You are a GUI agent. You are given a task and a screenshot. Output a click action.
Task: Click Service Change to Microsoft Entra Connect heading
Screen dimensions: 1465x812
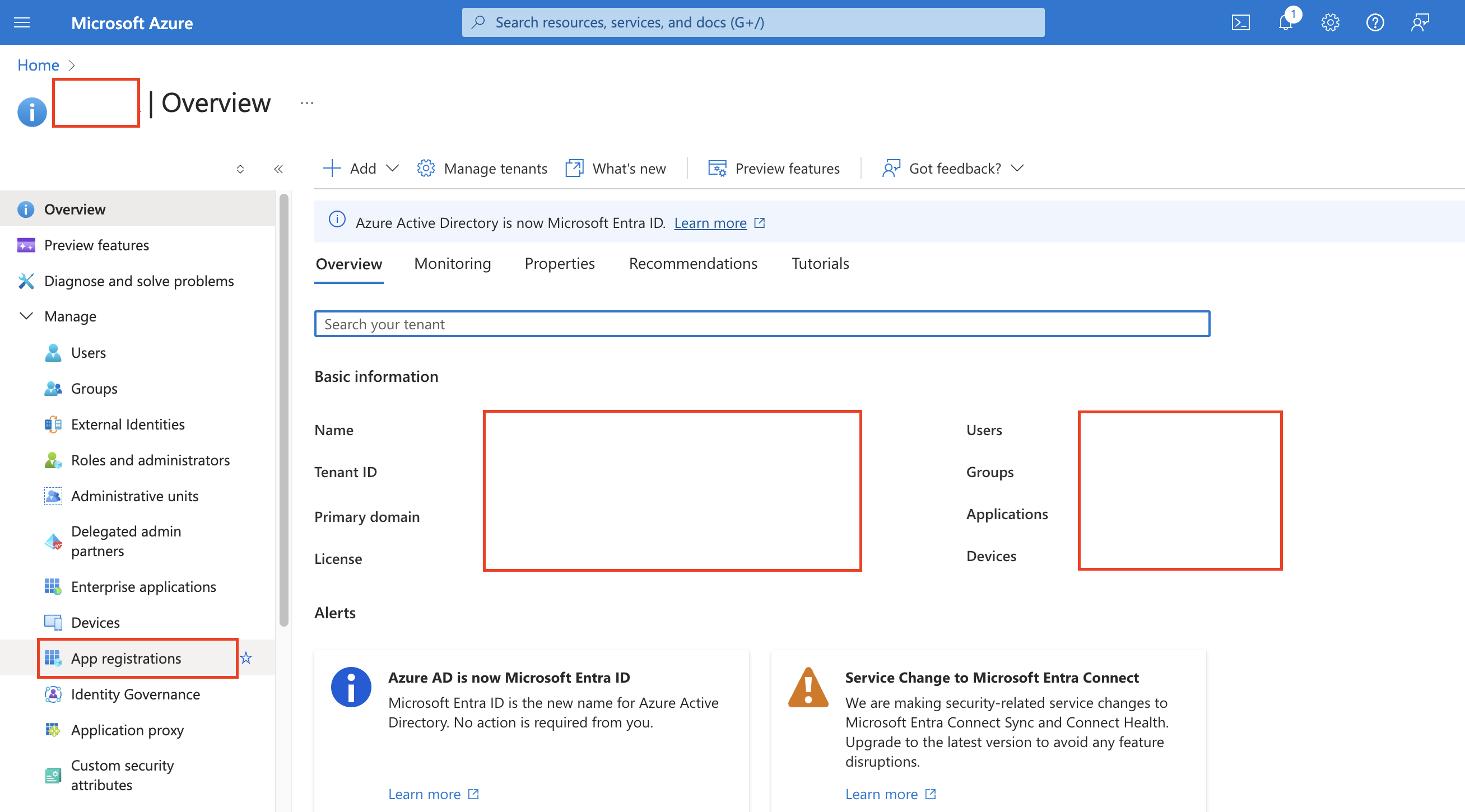[x=992, y=678]
